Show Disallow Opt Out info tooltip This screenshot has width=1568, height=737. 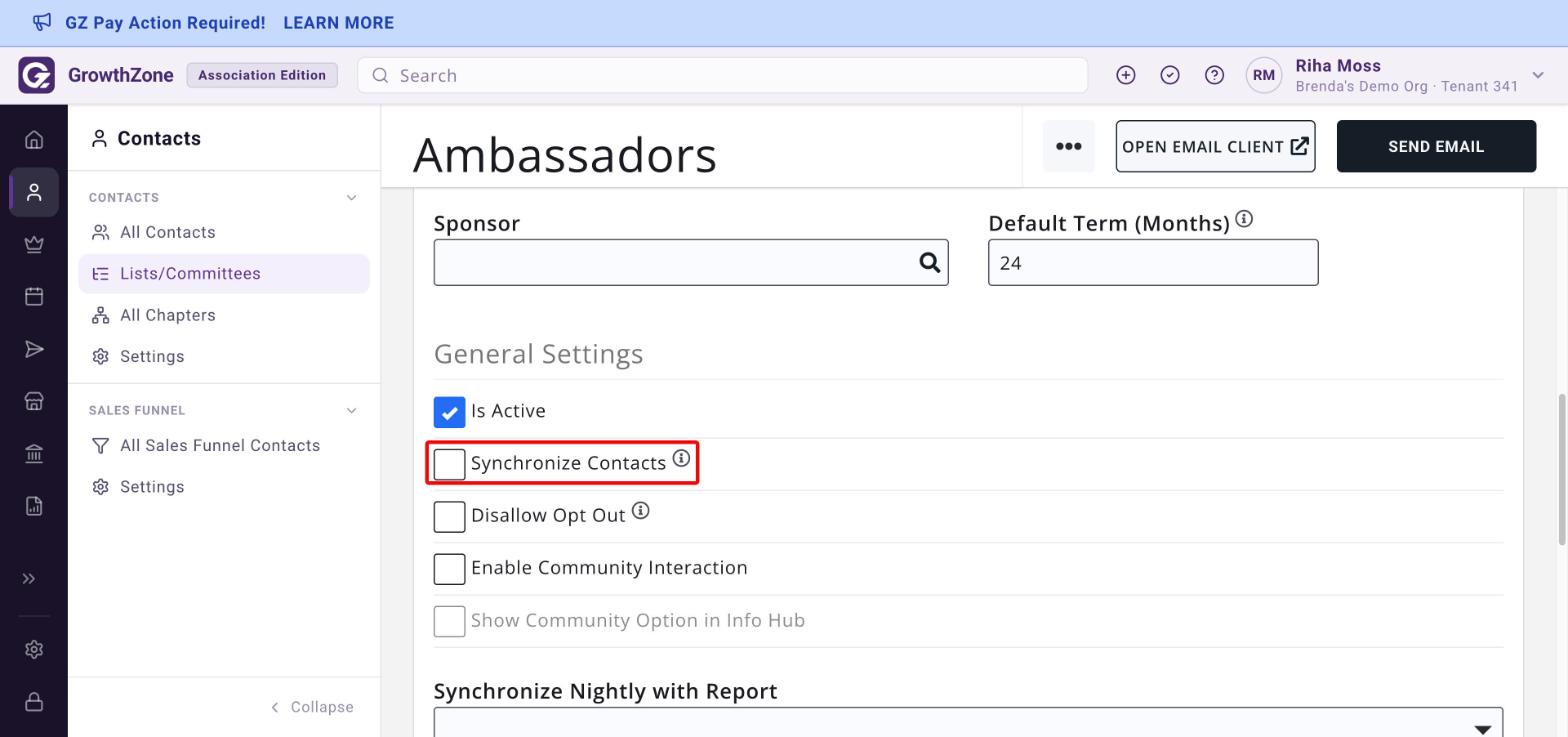pos(640,511)
